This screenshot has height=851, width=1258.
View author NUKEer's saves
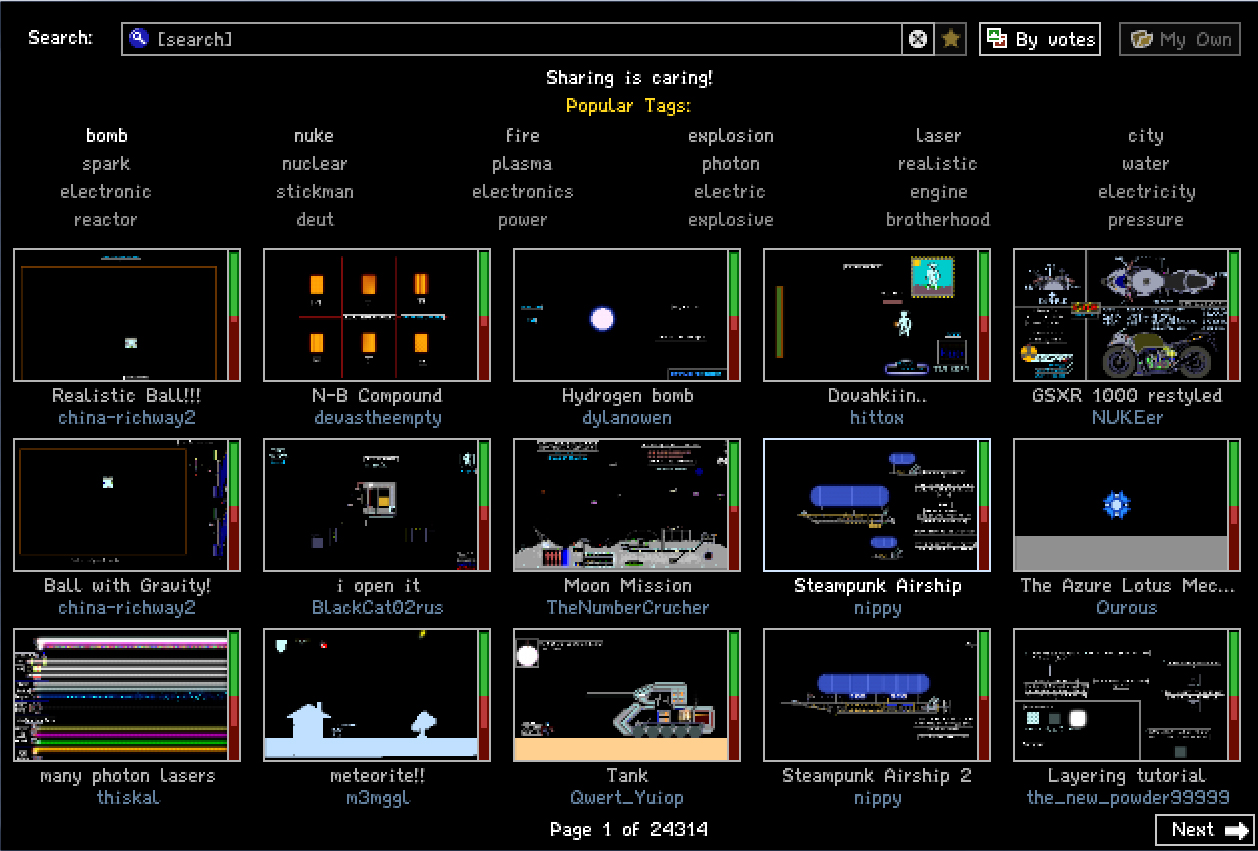pos(1127,418)
